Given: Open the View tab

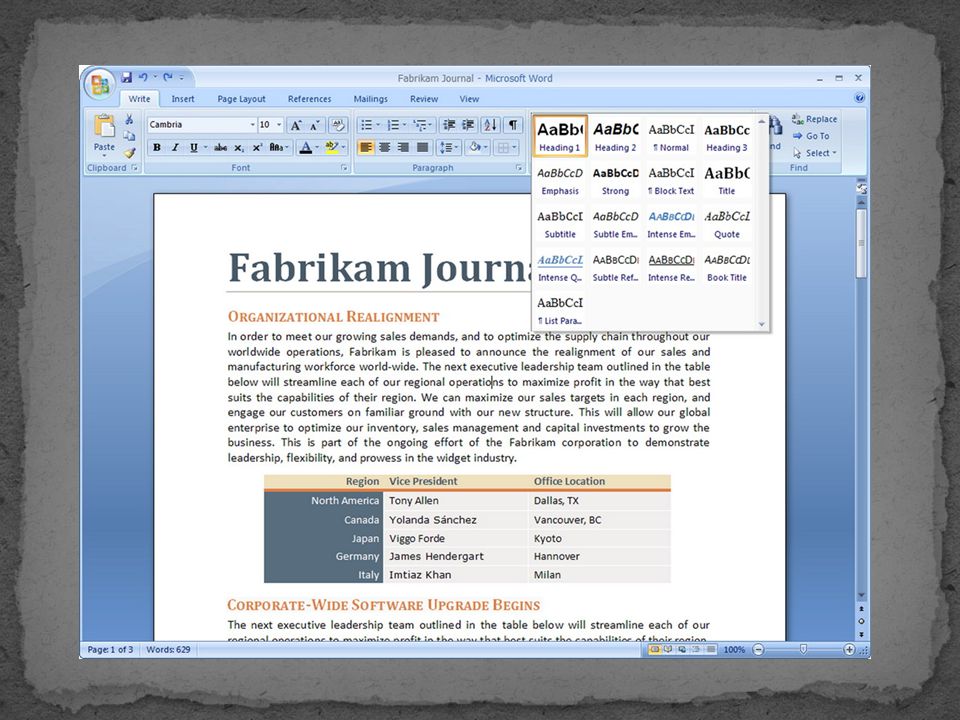Looking at the screenshot, I should (469, 99).
